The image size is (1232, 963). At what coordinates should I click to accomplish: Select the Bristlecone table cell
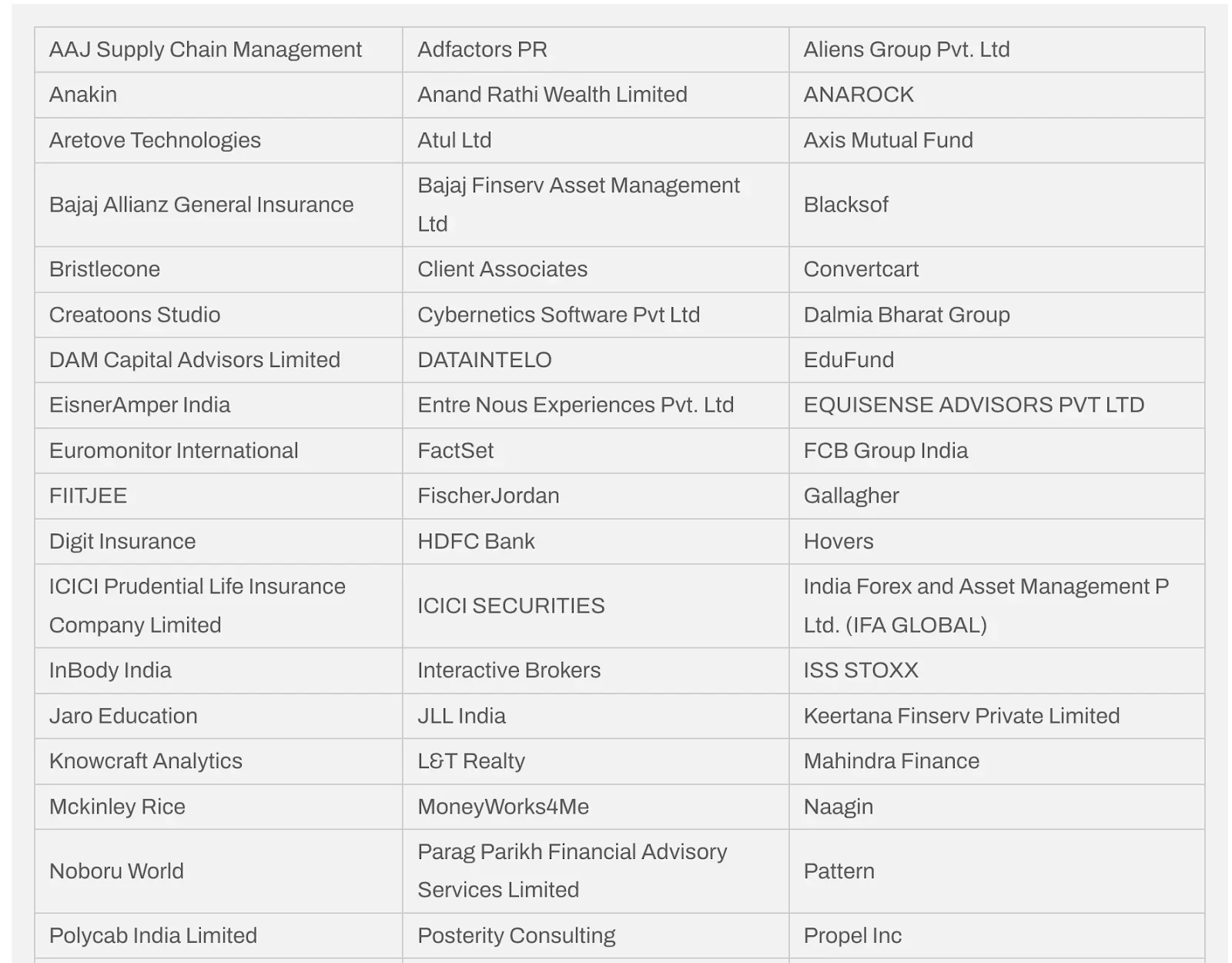pyautogui.click(x=105, y=269)
